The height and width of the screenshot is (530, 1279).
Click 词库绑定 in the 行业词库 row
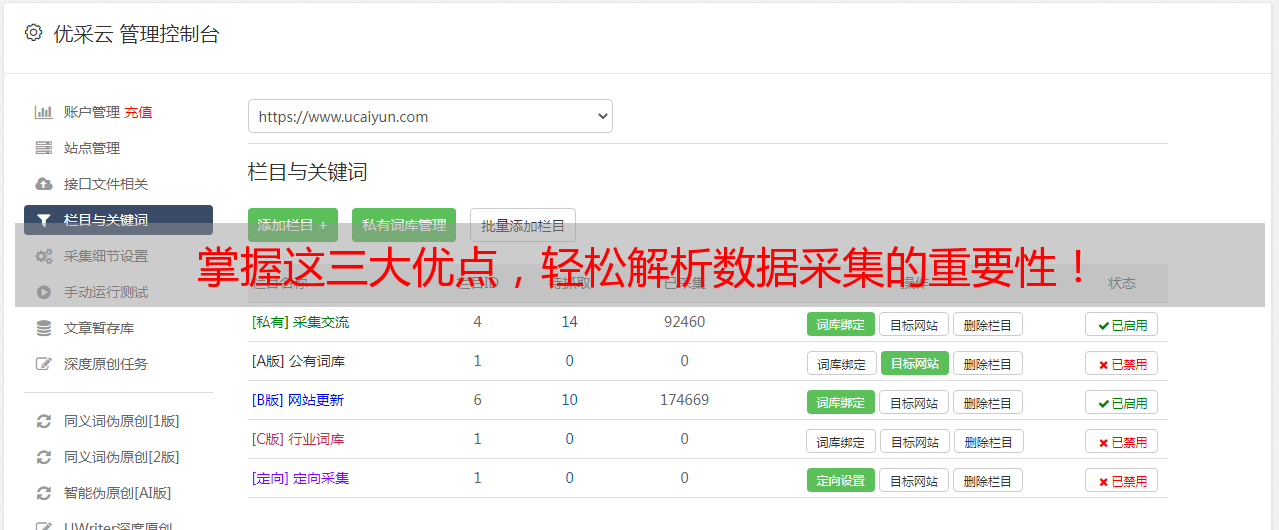point(841,441)
